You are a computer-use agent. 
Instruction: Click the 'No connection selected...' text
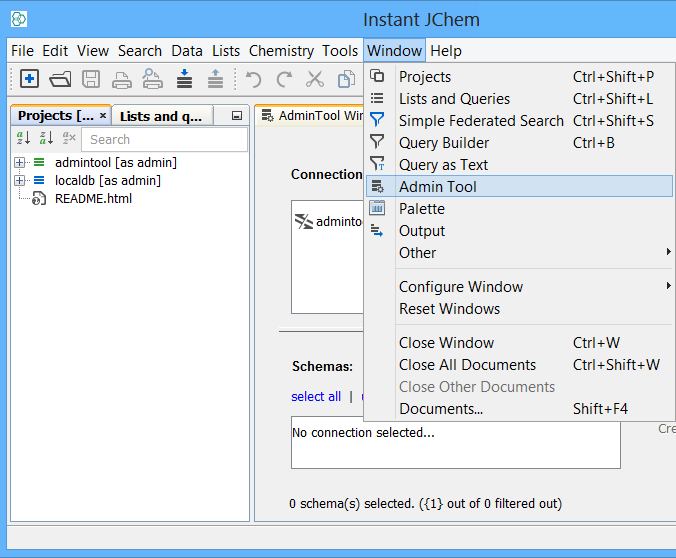tap(363, 433)
